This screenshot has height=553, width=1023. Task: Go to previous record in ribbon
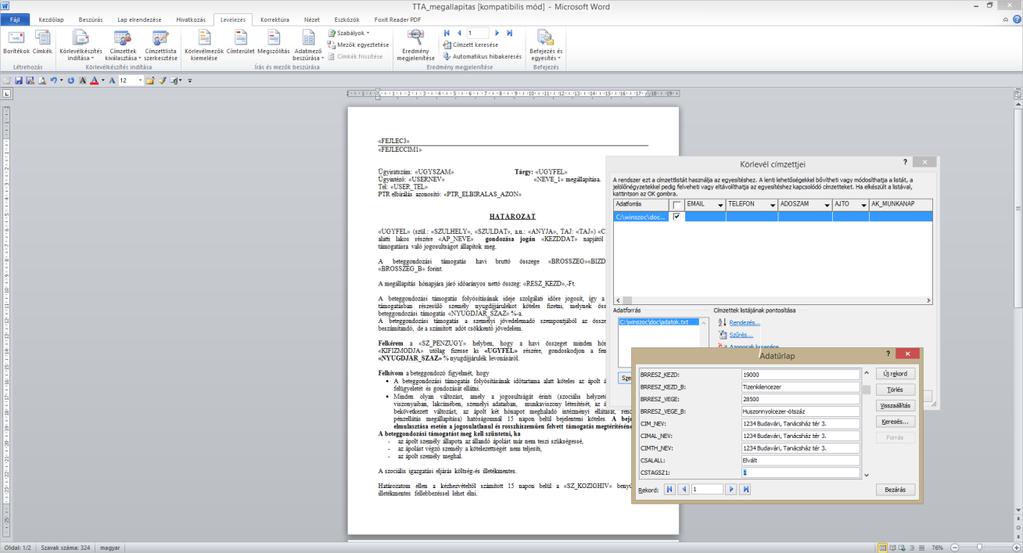point(459,33)
